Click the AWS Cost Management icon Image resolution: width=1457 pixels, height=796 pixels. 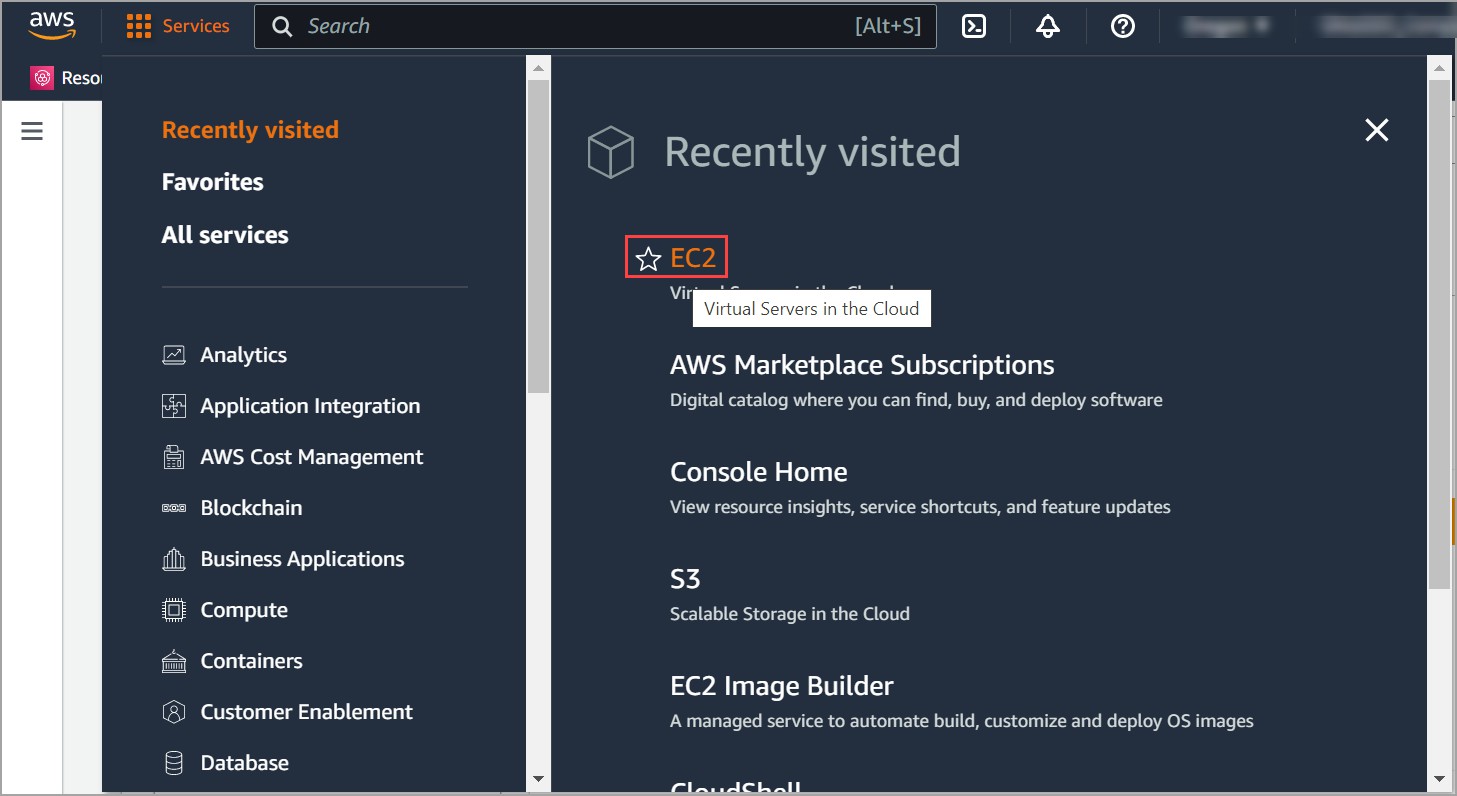174,457
